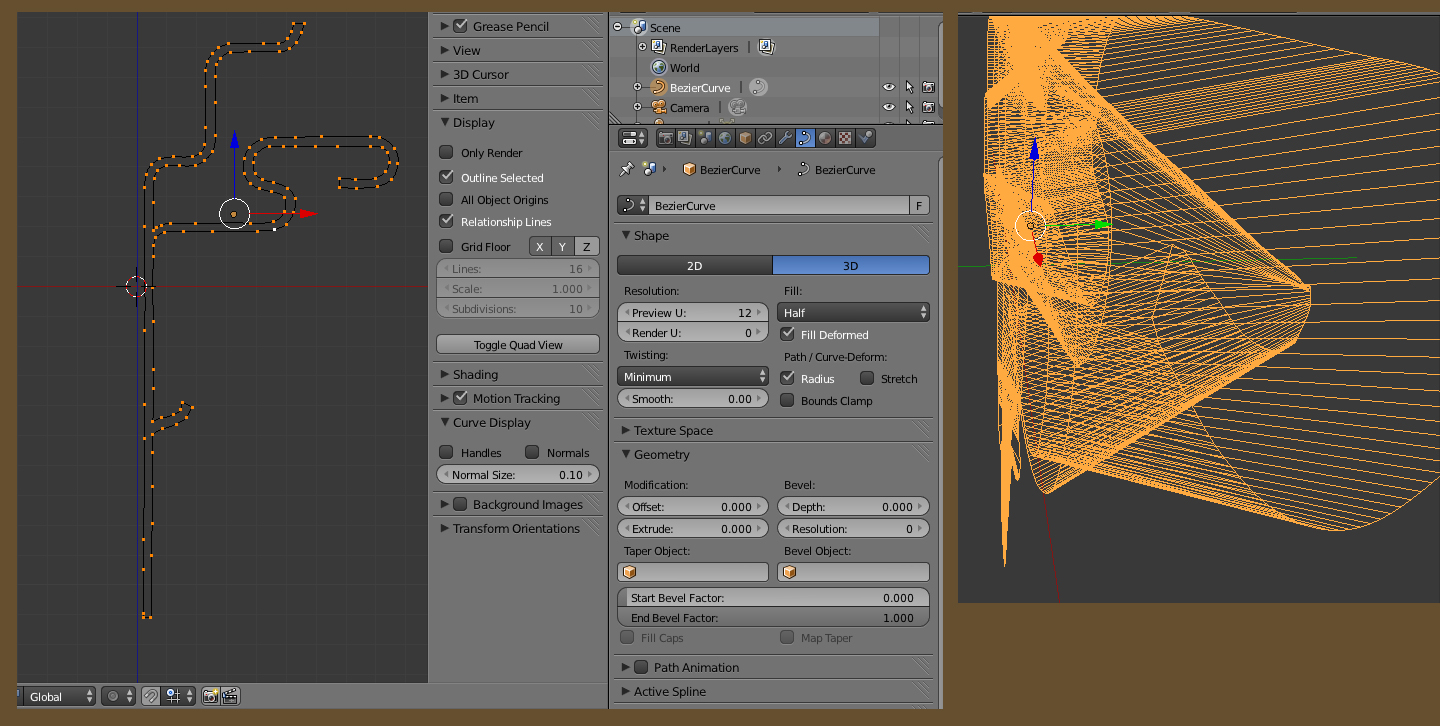This screenshot has width=1440, height=726.
Task: Enable the Only Render checkbox
Action: point(447,153)
